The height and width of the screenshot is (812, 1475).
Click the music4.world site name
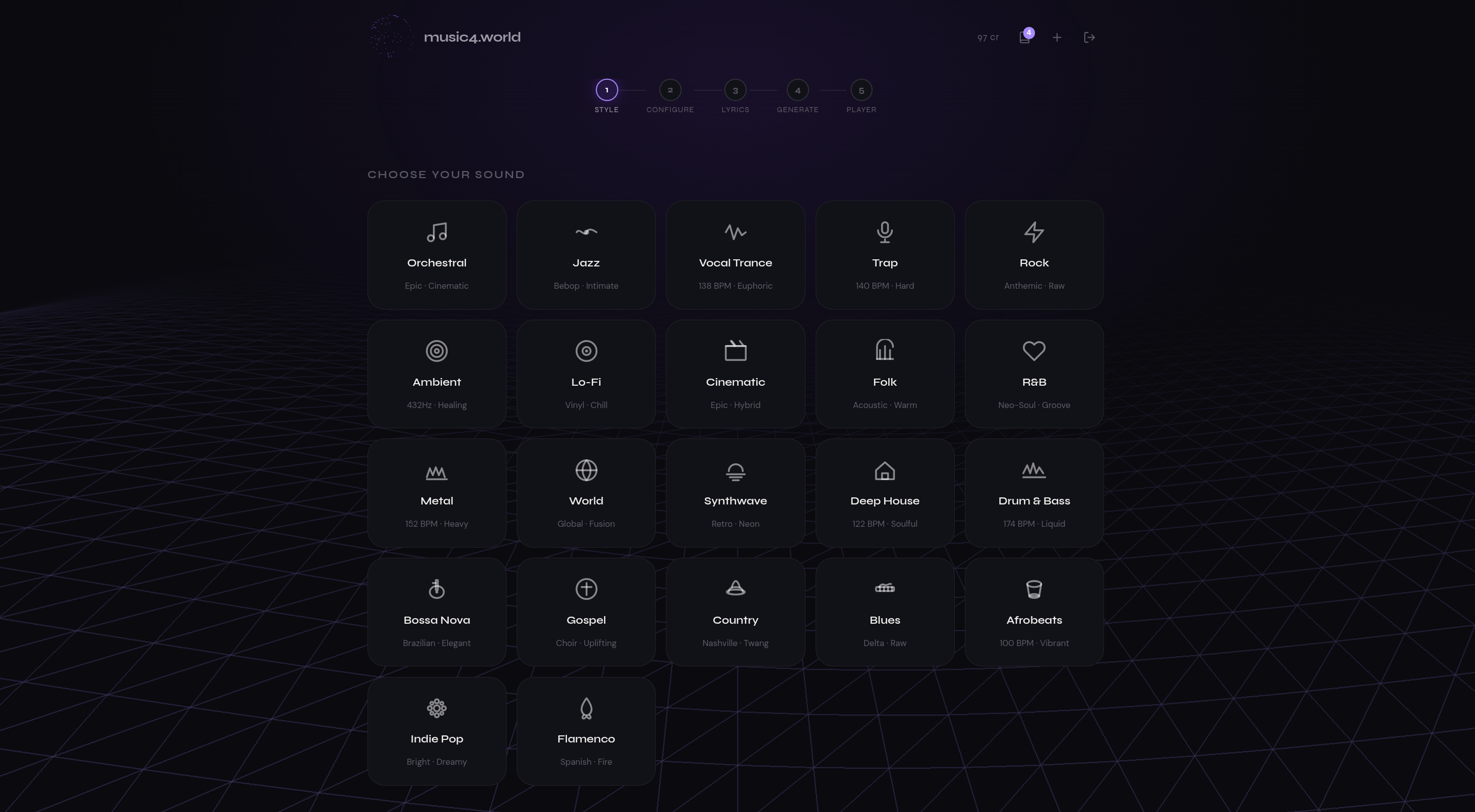coord(472,37)
